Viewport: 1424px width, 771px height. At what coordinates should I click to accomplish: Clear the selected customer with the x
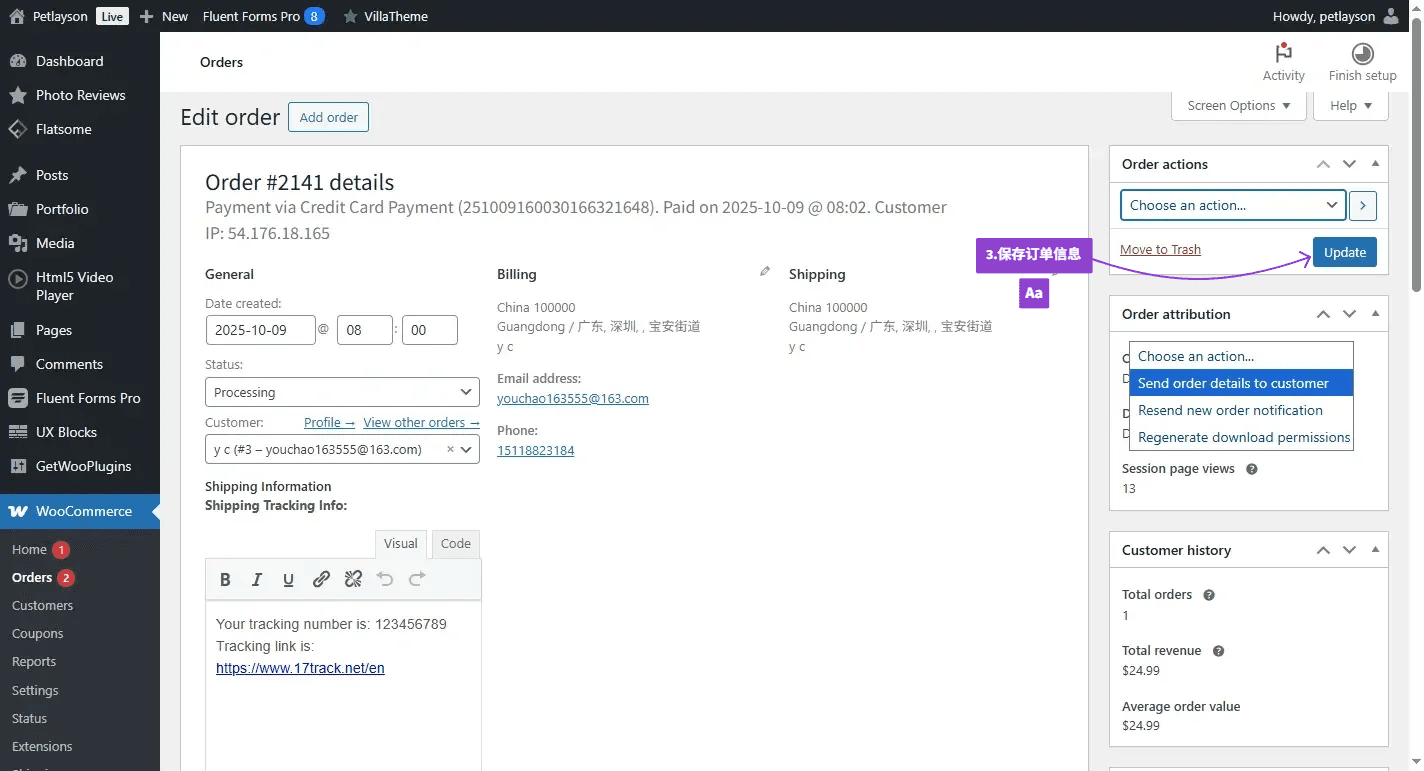[450, 450]
